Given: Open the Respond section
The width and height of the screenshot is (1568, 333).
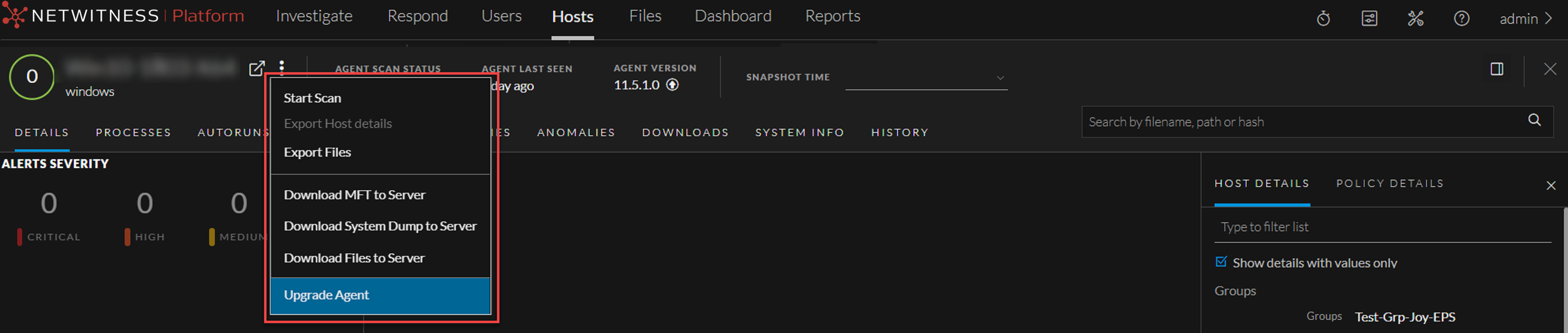Looking at the screenshot, I should [x=417, y=16].
